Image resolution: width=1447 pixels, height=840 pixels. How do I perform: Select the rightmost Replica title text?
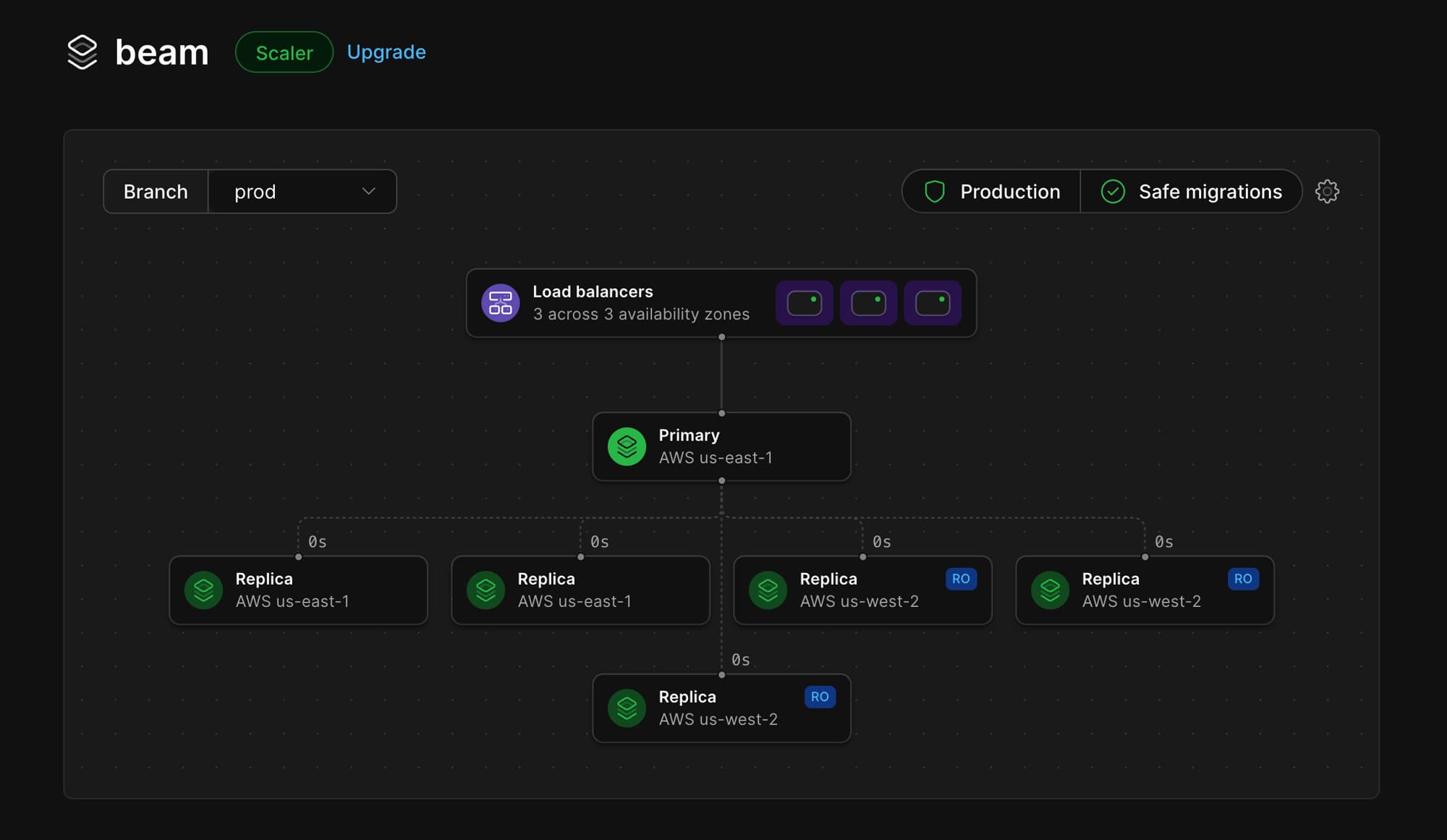pos(1111,579)
